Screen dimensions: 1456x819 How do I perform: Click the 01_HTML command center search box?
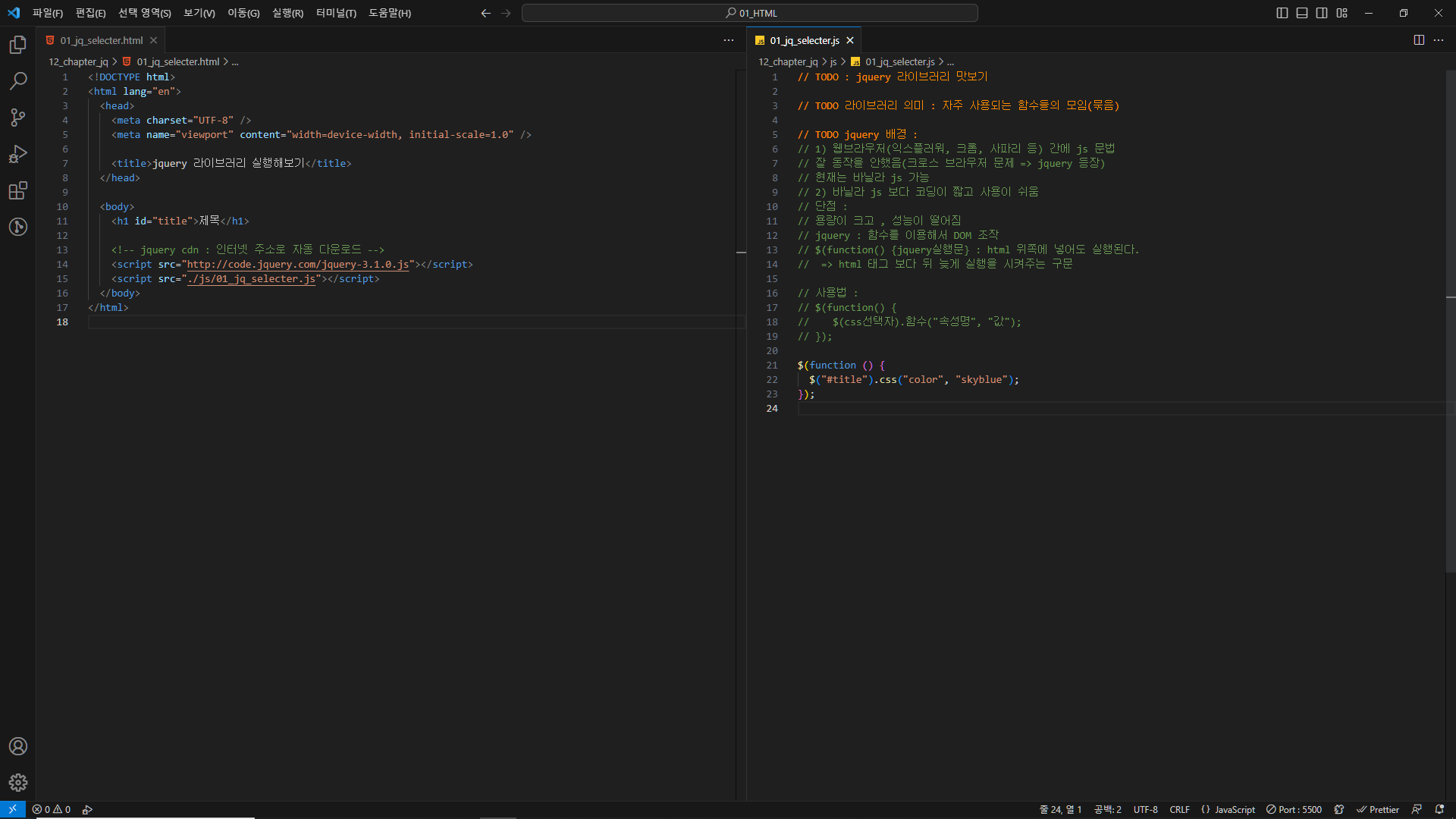point(749,13)
